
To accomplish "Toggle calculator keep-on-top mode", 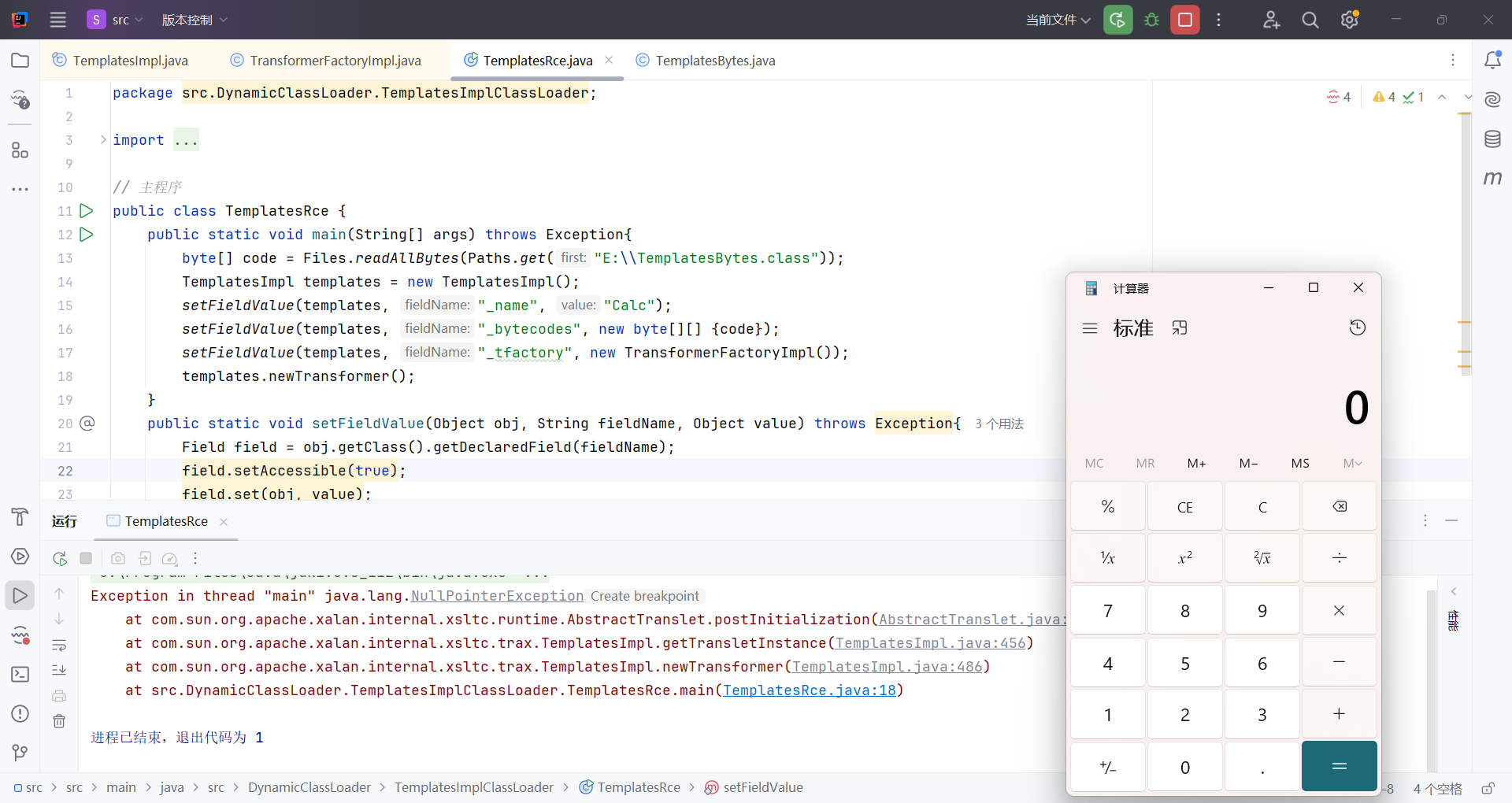I will coord(1179,327).
